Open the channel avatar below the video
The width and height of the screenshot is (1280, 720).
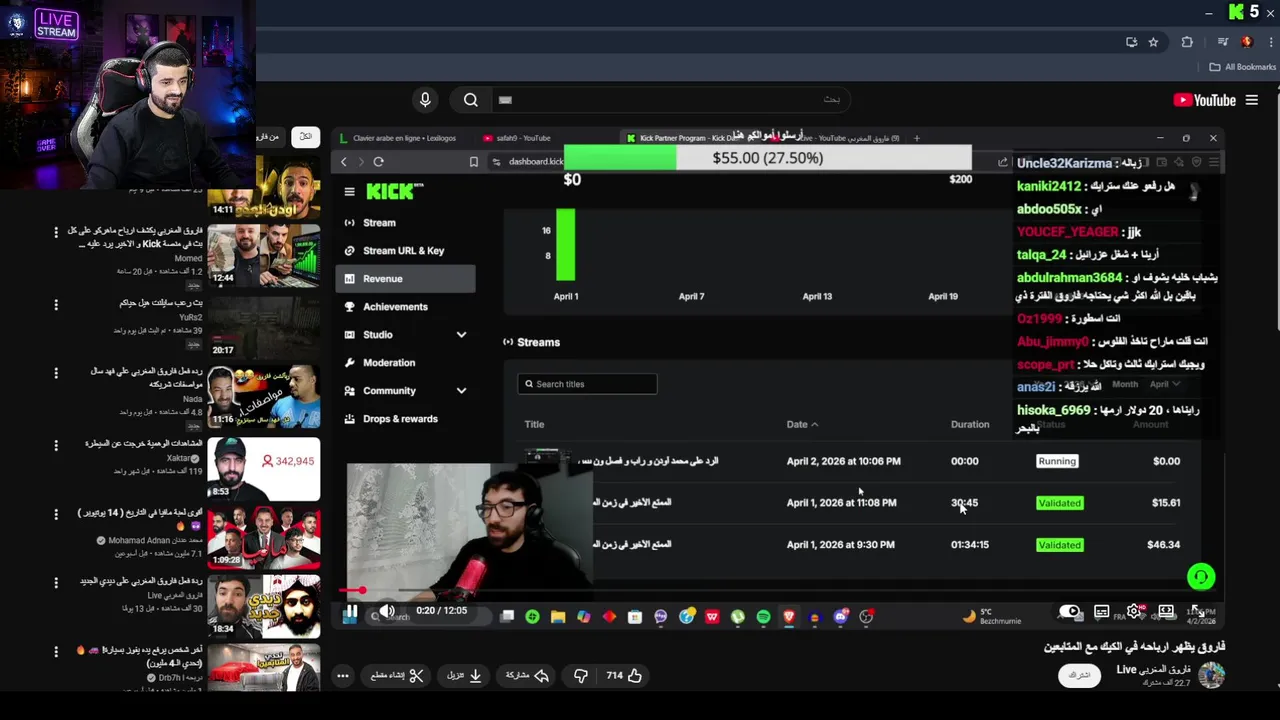click(1212, 675)
